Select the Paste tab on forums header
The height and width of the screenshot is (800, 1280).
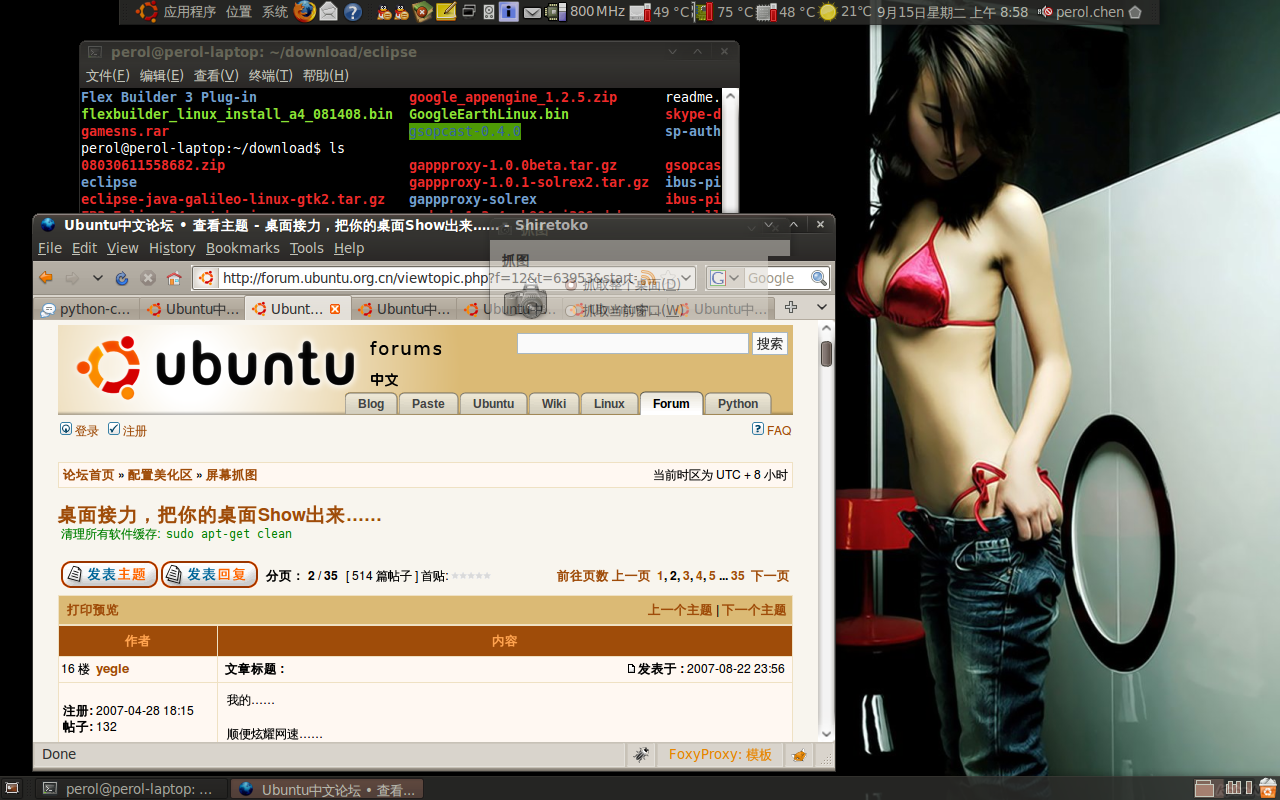tap(428, 404)
